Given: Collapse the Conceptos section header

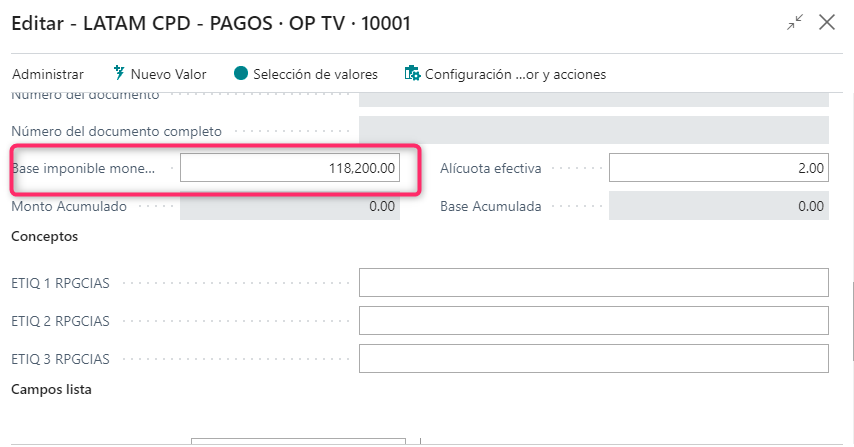Looking at the screenshot, I should pos(45,236).
